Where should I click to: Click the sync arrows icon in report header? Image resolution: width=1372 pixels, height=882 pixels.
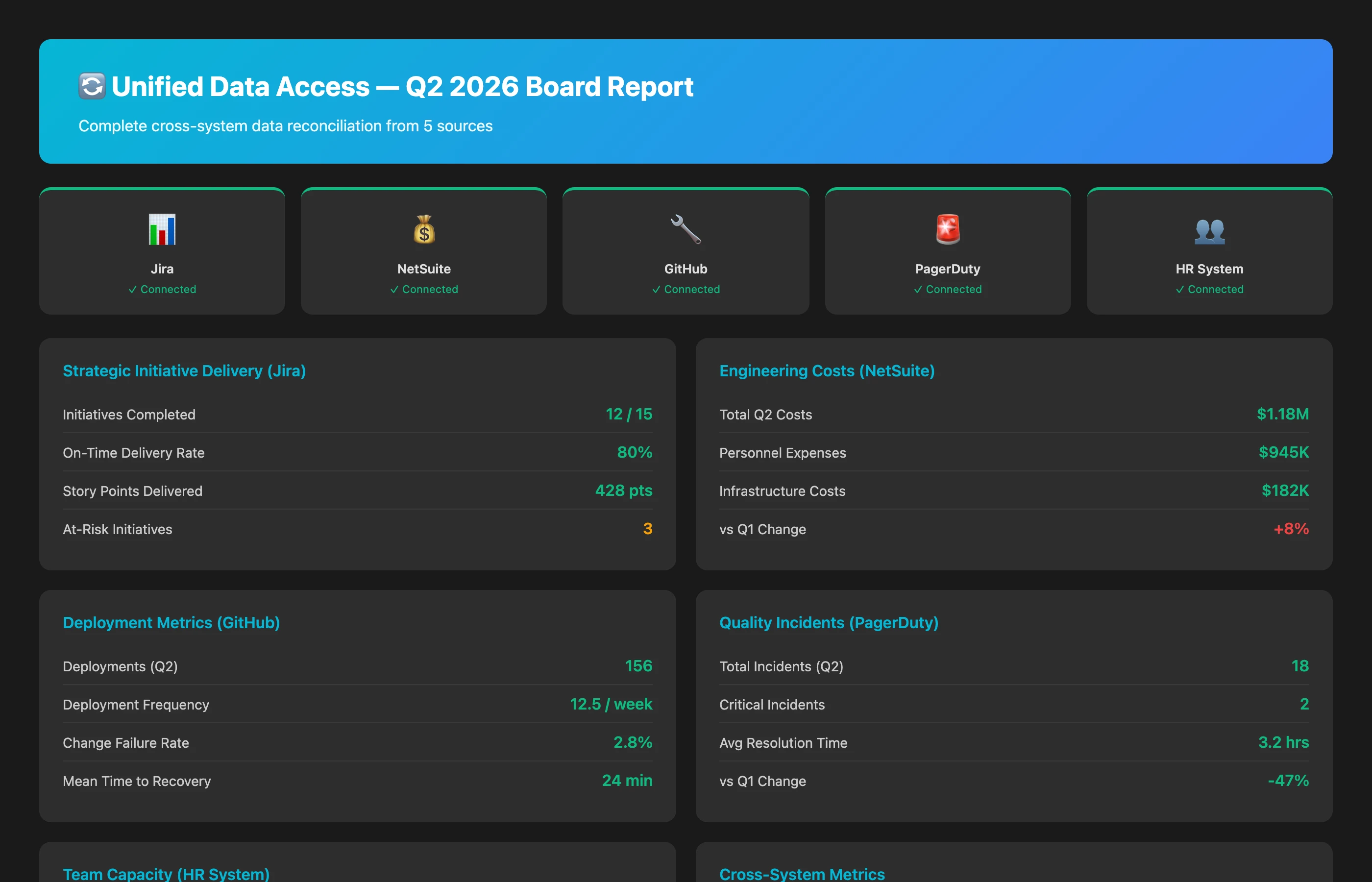pos(92,86)
